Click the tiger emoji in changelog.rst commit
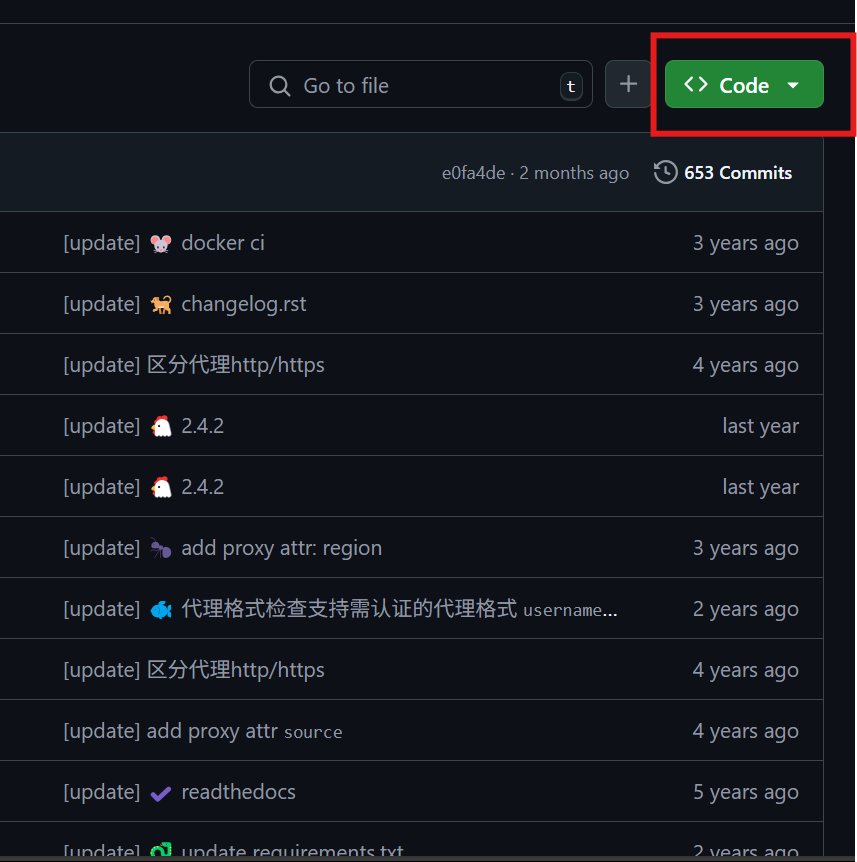Image resolution: width=857 pixels, height=862 pixels. point(163,303)
